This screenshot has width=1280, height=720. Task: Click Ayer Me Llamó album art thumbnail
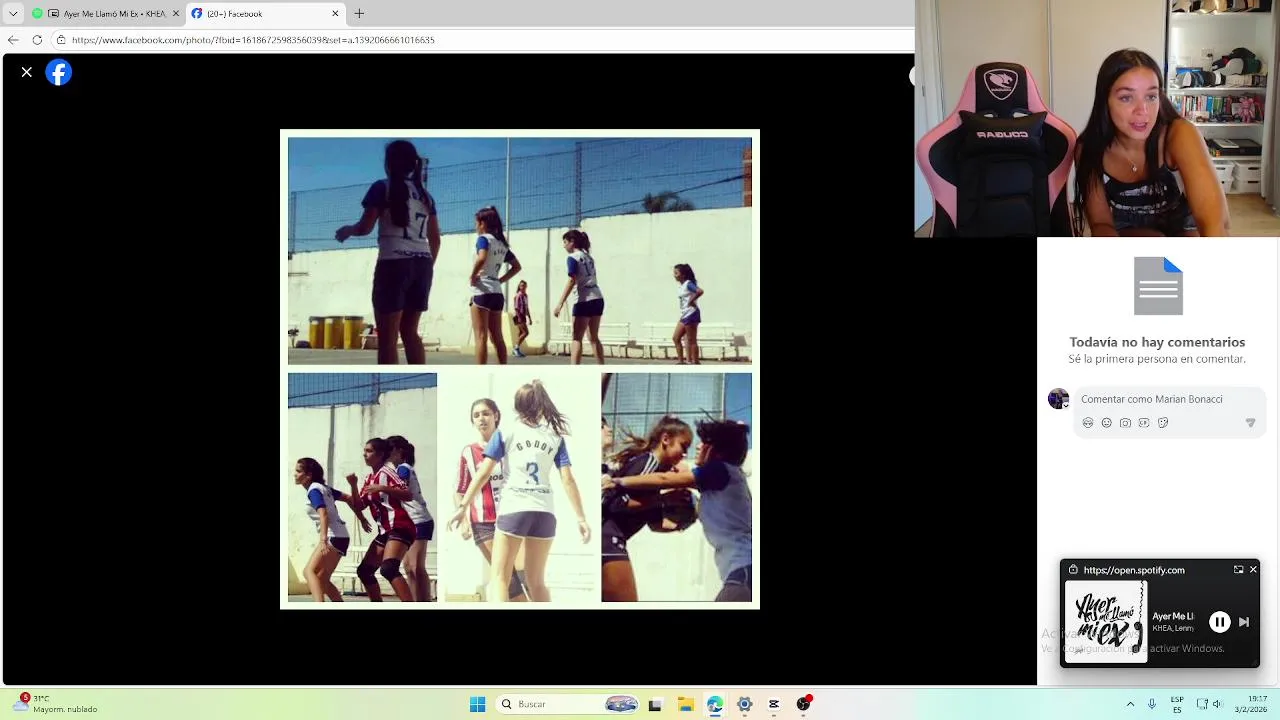1105,621
